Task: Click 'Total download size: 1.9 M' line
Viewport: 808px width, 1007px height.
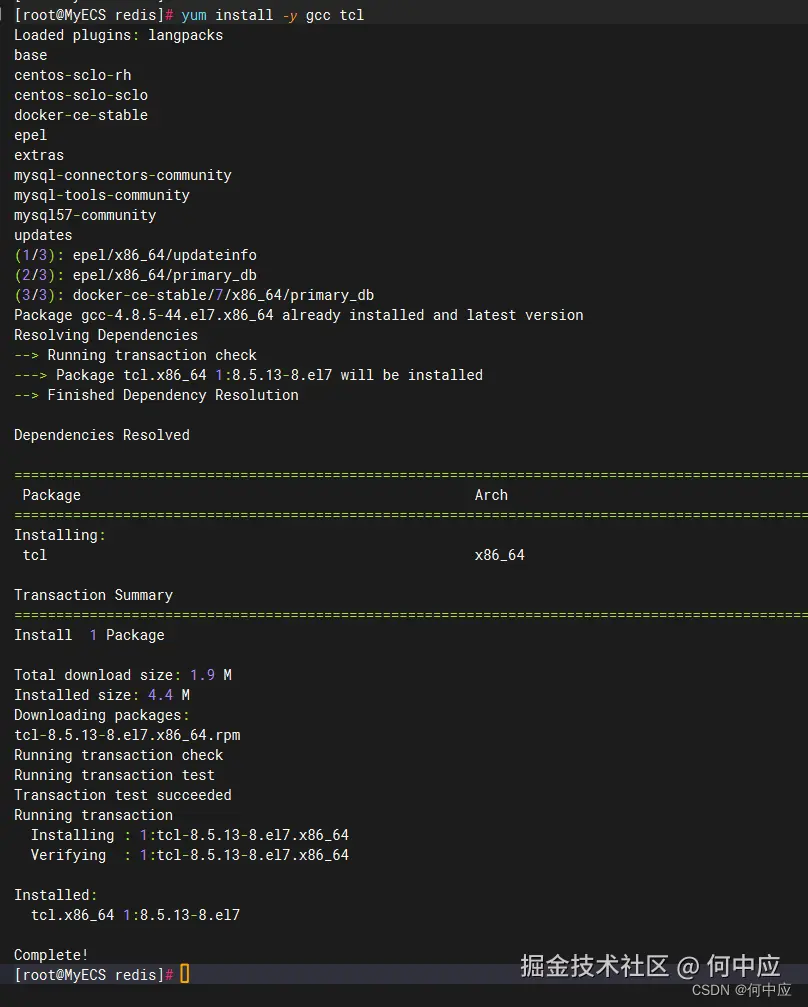Action: 123,674
